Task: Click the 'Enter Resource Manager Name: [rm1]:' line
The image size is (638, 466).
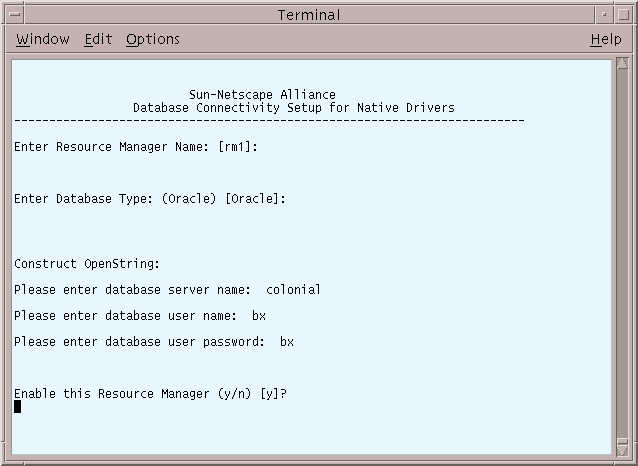Action: click(136, 147)
